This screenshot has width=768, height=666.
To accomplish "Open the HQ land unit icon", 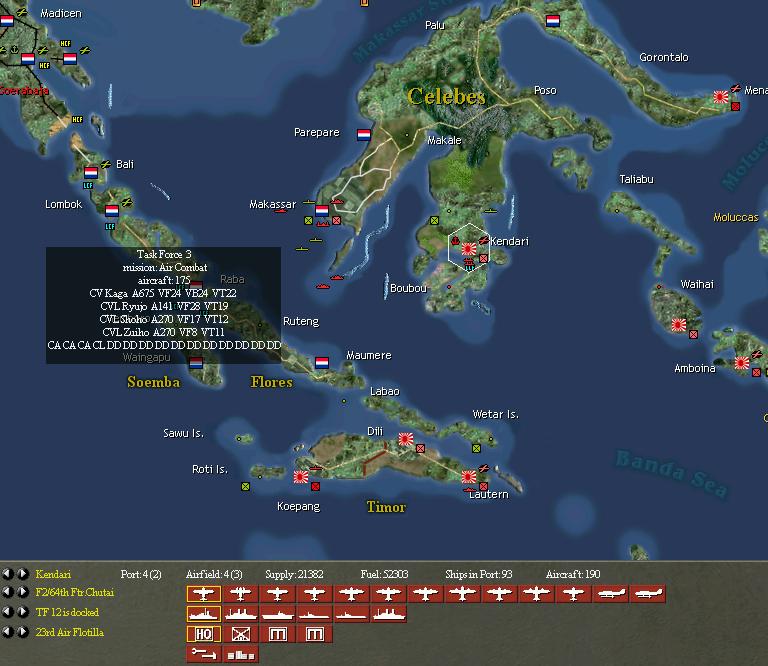I will pos(204,634).
